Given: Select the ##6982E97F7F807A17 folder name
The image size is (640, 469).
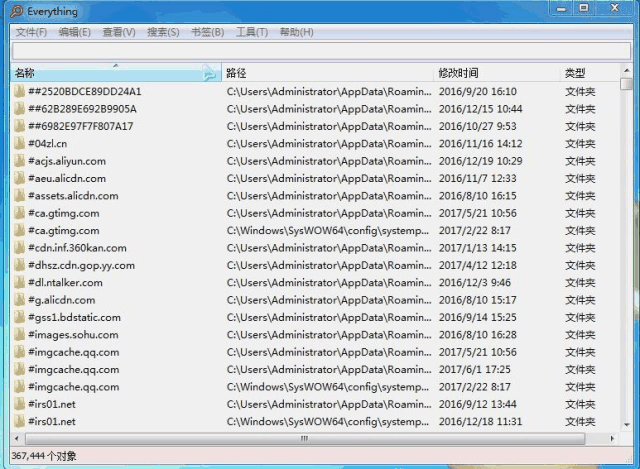Looking at the screenshot, I should [x=81, y=126].
